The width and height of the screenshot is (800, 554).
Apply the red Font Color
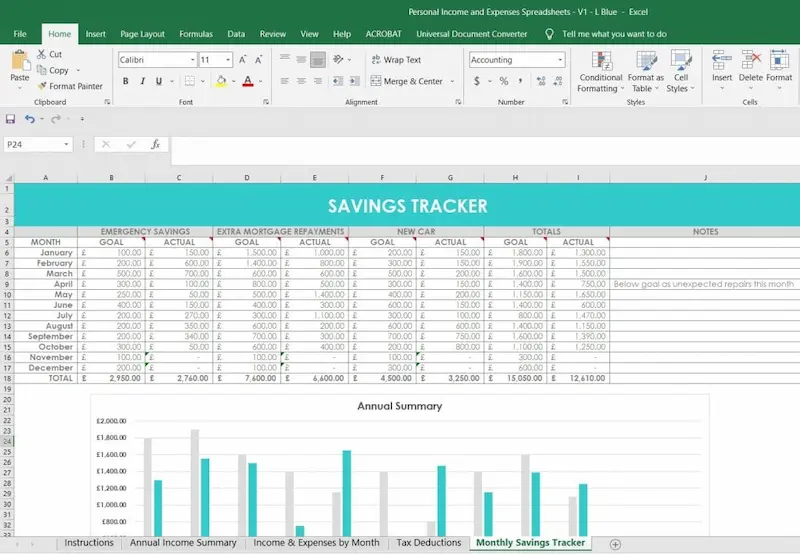(x=248, y=81)
